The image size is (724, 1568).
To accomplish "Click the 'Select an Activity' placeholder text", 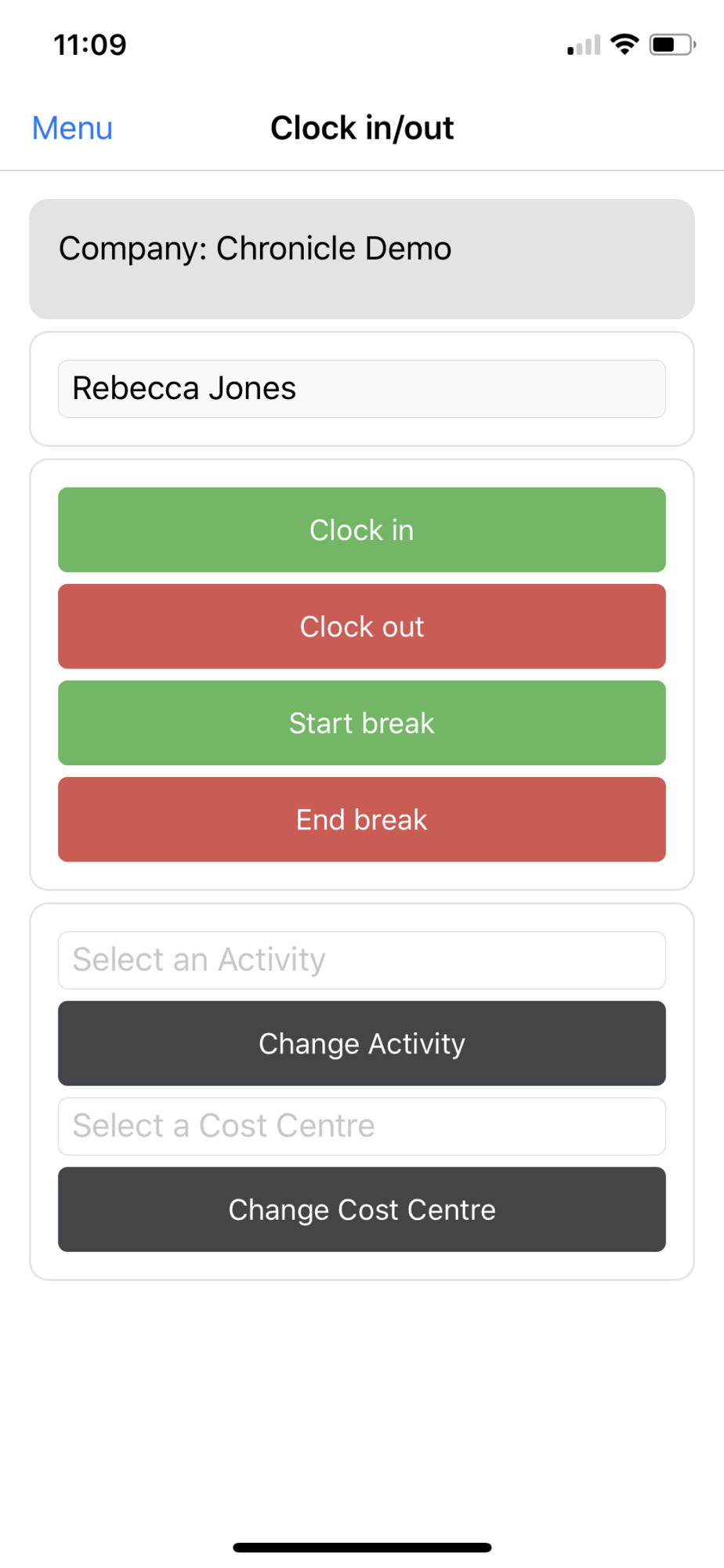I will coord(199,960).
